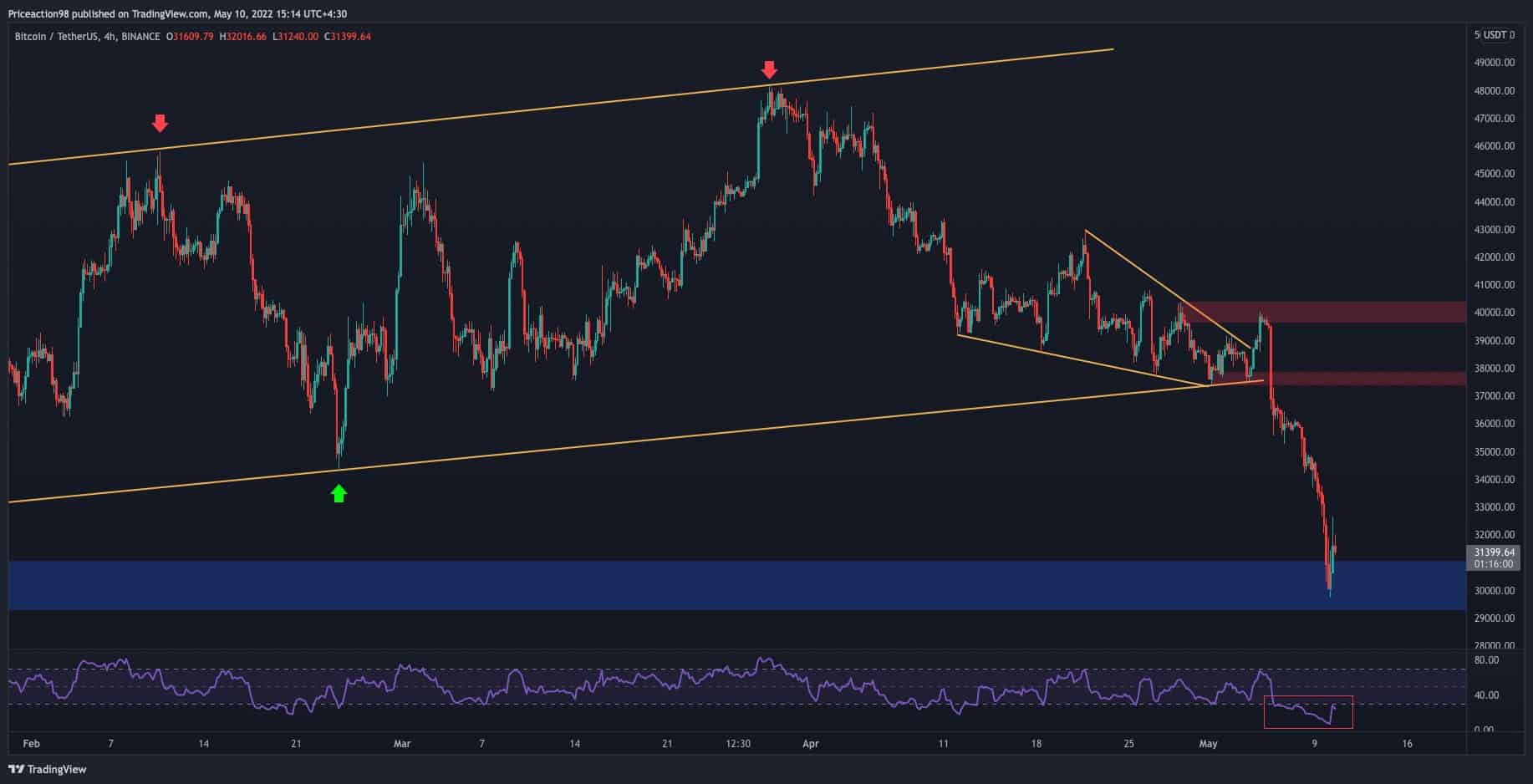Select the Bitcoin / TetherUS, 4h, BINANCE symbol title
Screen dimensions: 1533x784
[87, 37]
